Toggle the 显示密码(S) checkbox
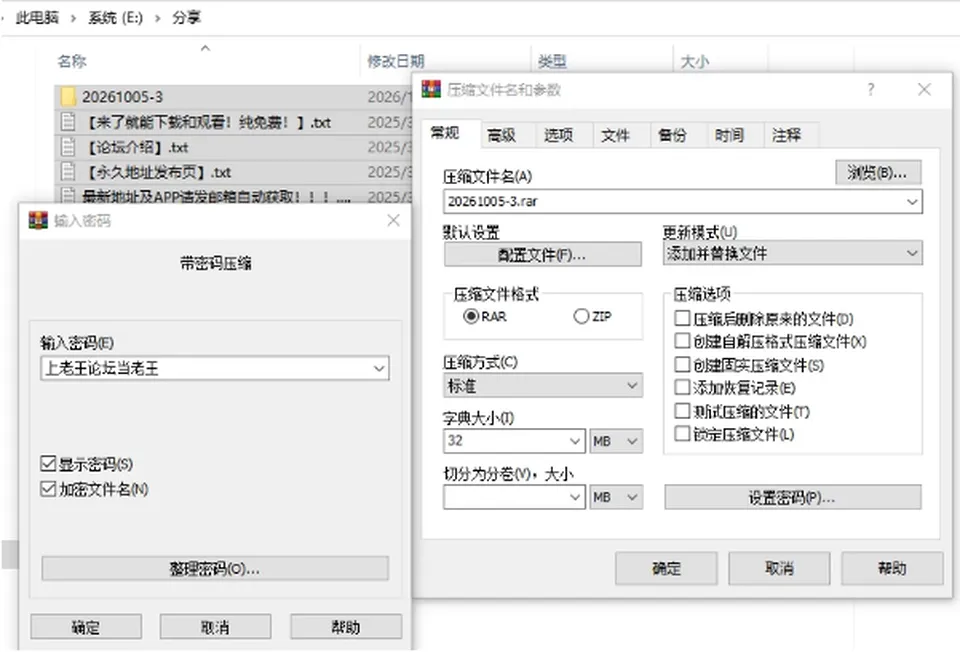 click(48, 463)
